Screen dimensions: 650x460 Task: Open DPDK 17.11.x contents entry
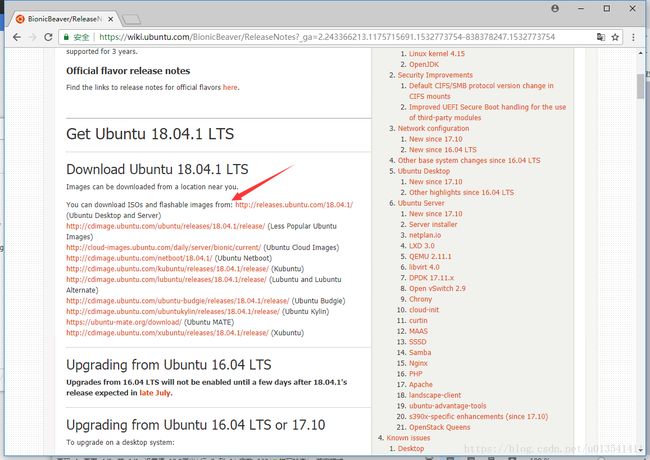pyautogui.click(x=431, y=278)
